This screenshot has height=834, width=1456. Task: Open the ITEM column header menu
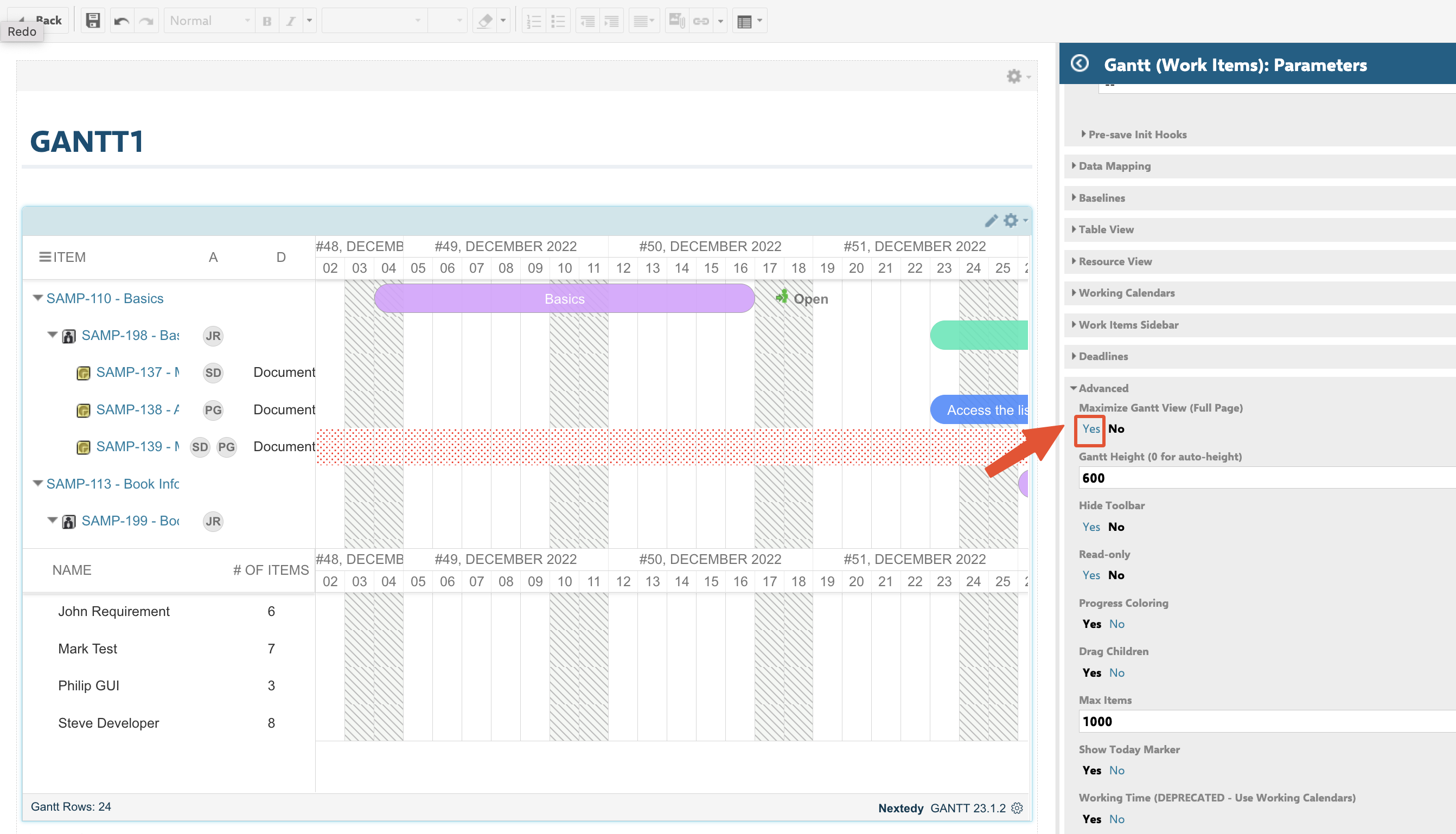point(44,256)
